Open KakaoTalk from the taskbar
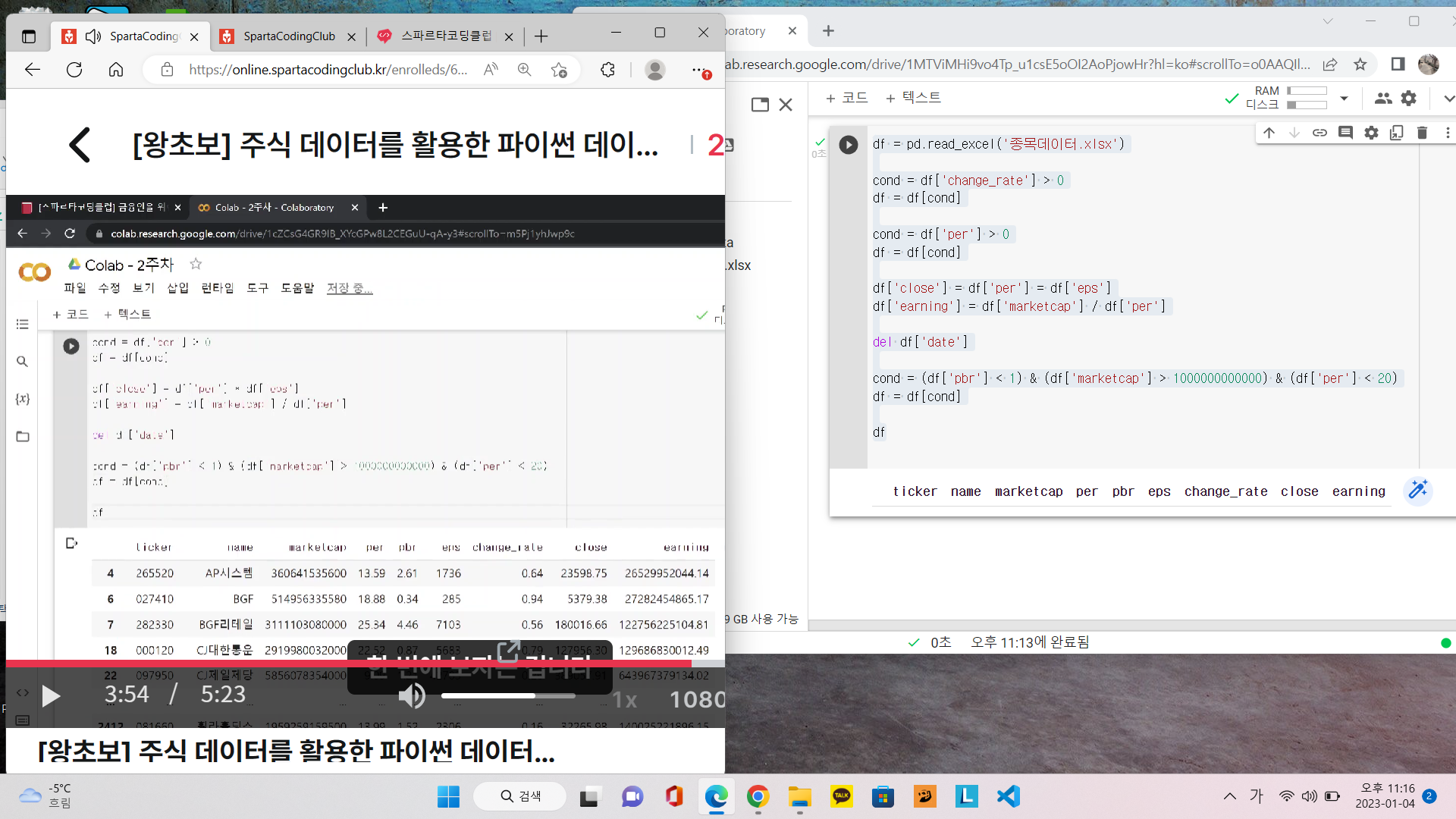 tap(842, 796)
